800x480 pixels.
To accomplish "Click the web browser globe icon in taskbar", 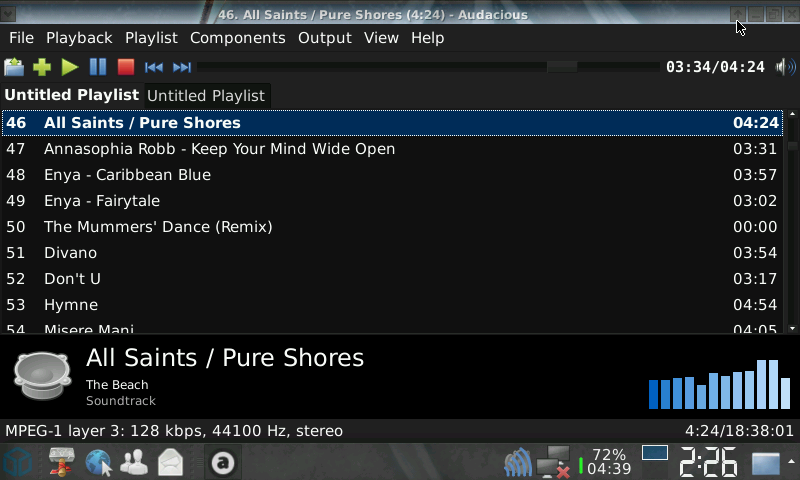I will coord(98,462).
